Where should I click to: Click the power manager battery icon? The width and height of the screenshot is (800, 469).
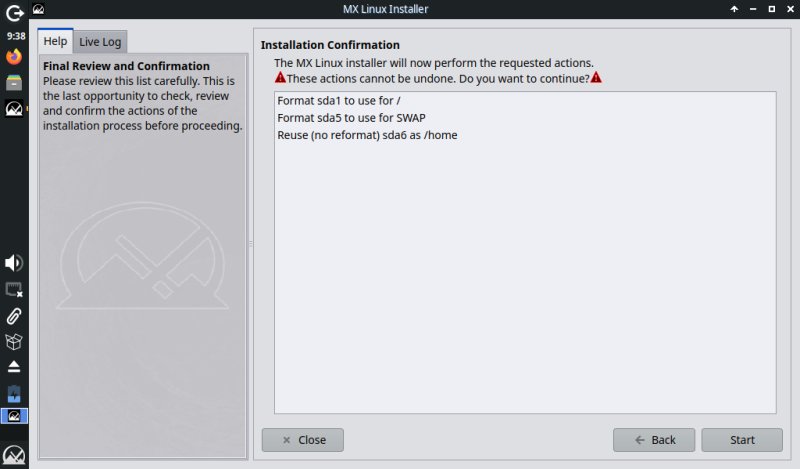tap(14, 393)
